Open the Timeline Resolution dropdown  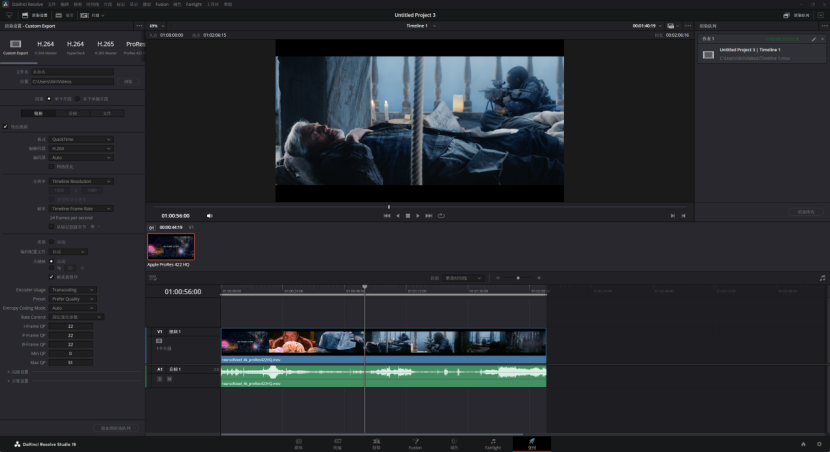(82, 181)
